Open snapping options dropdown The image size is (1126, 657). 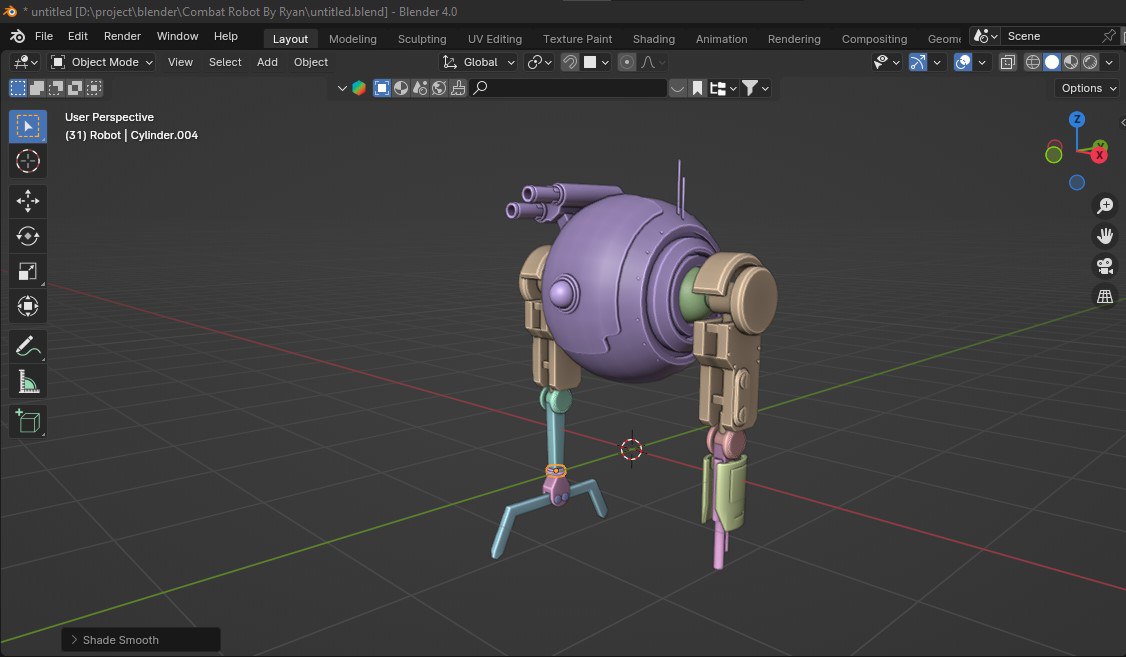[x=597, y=62]
